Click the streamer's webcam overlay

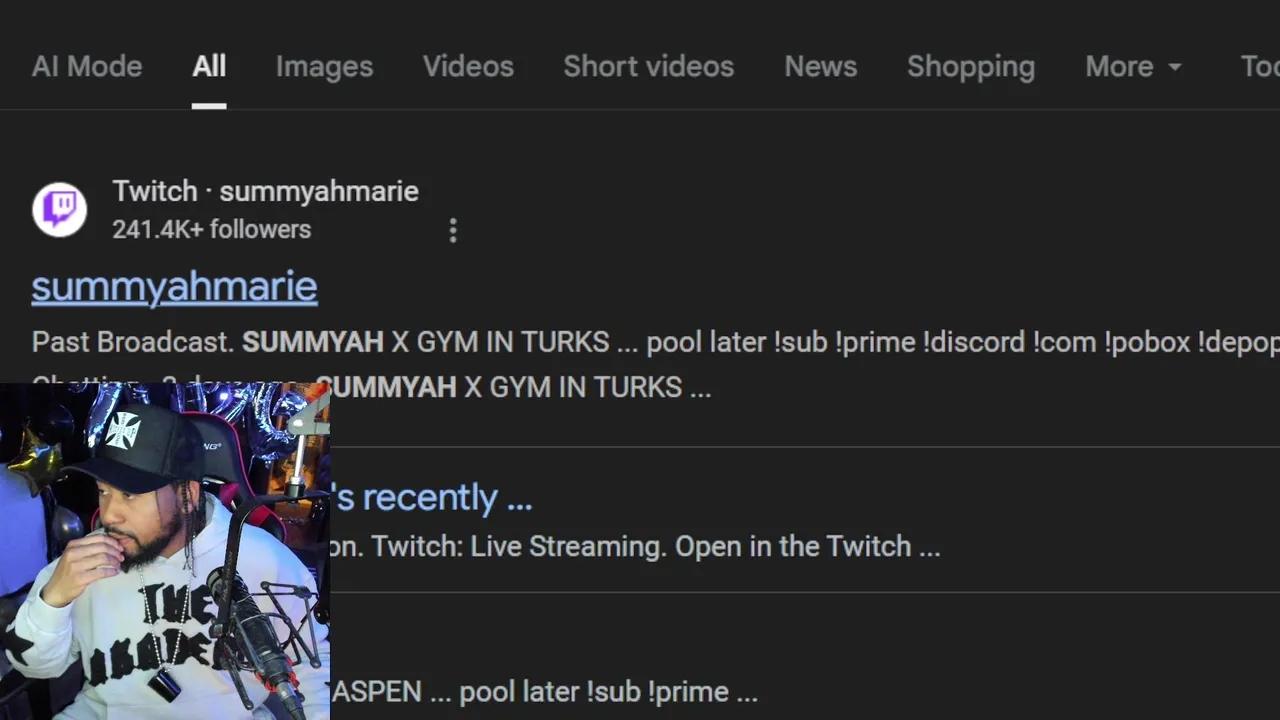[x=165, y=551]
